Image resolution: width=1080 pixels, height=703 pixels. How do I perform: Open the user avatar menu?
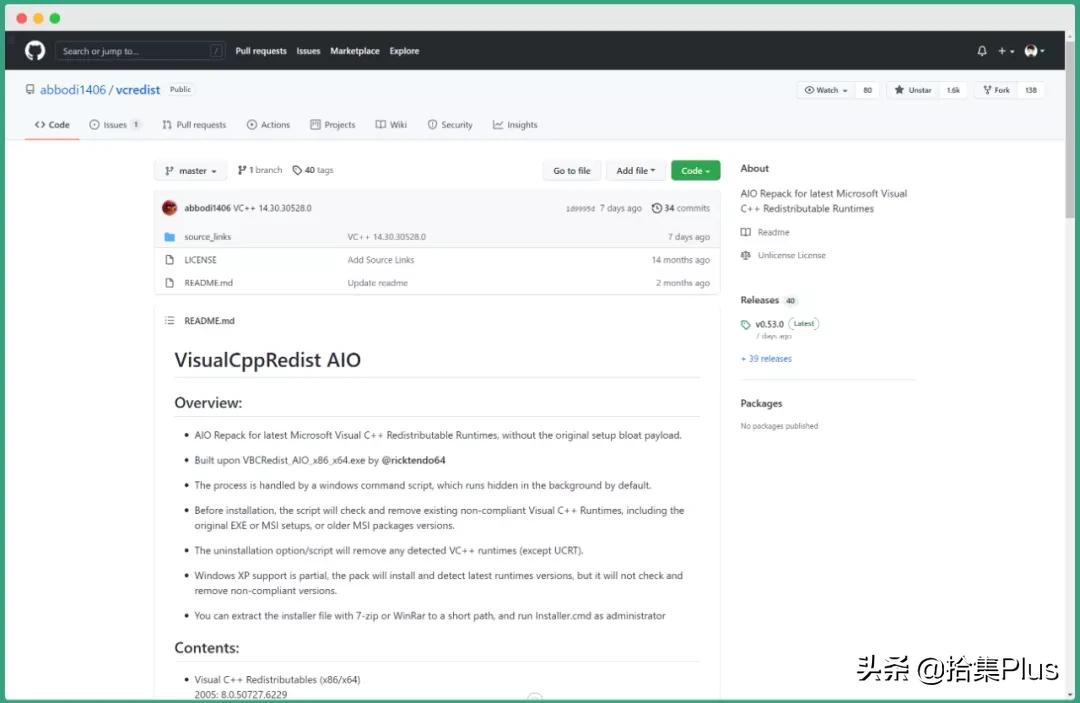1034,51
